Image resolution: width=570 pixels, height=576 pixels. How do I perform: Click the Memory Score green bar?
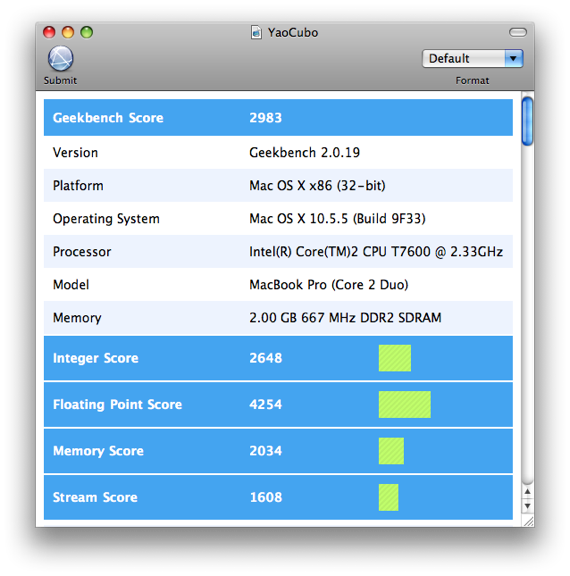(x=391, y=451)
